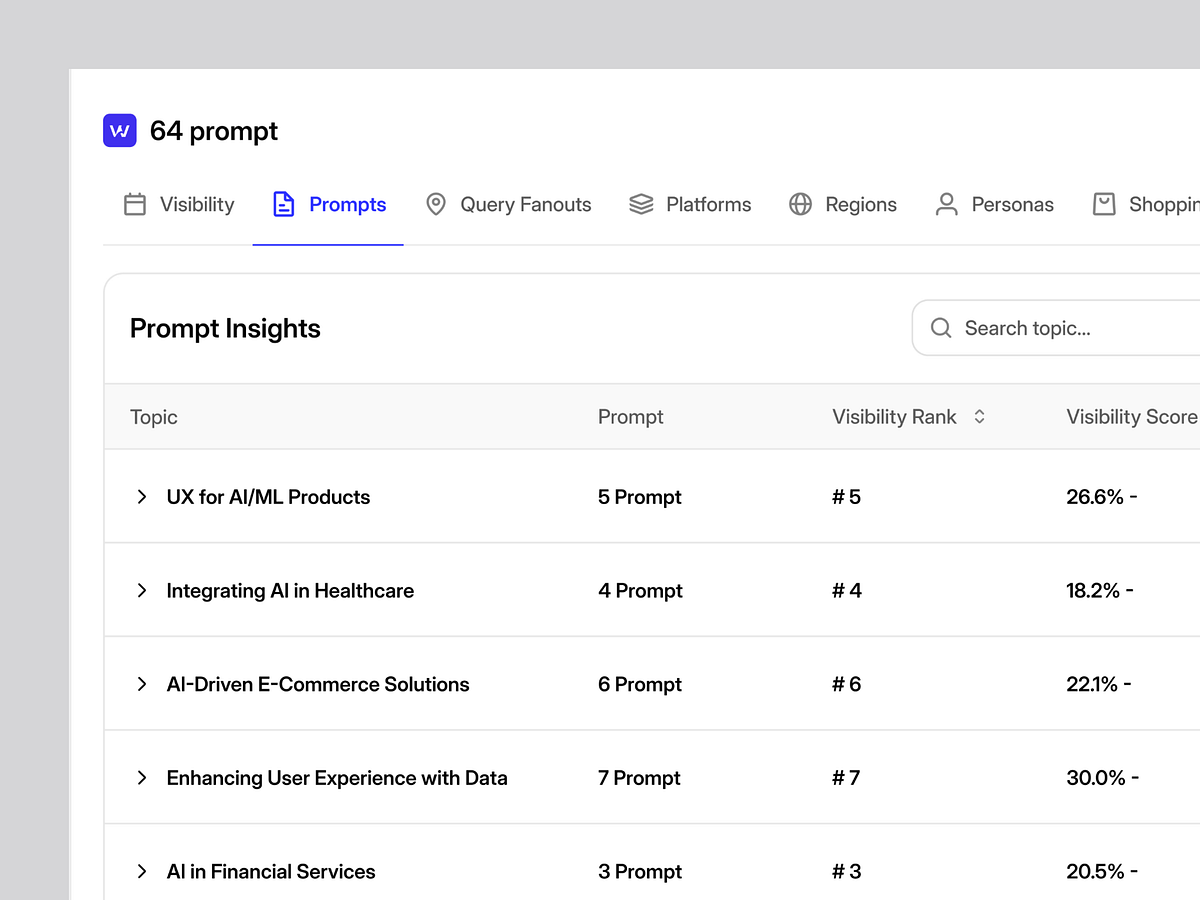Switch to Query Fanouts tab
1200x900 pixels.
tap(508, 204)
